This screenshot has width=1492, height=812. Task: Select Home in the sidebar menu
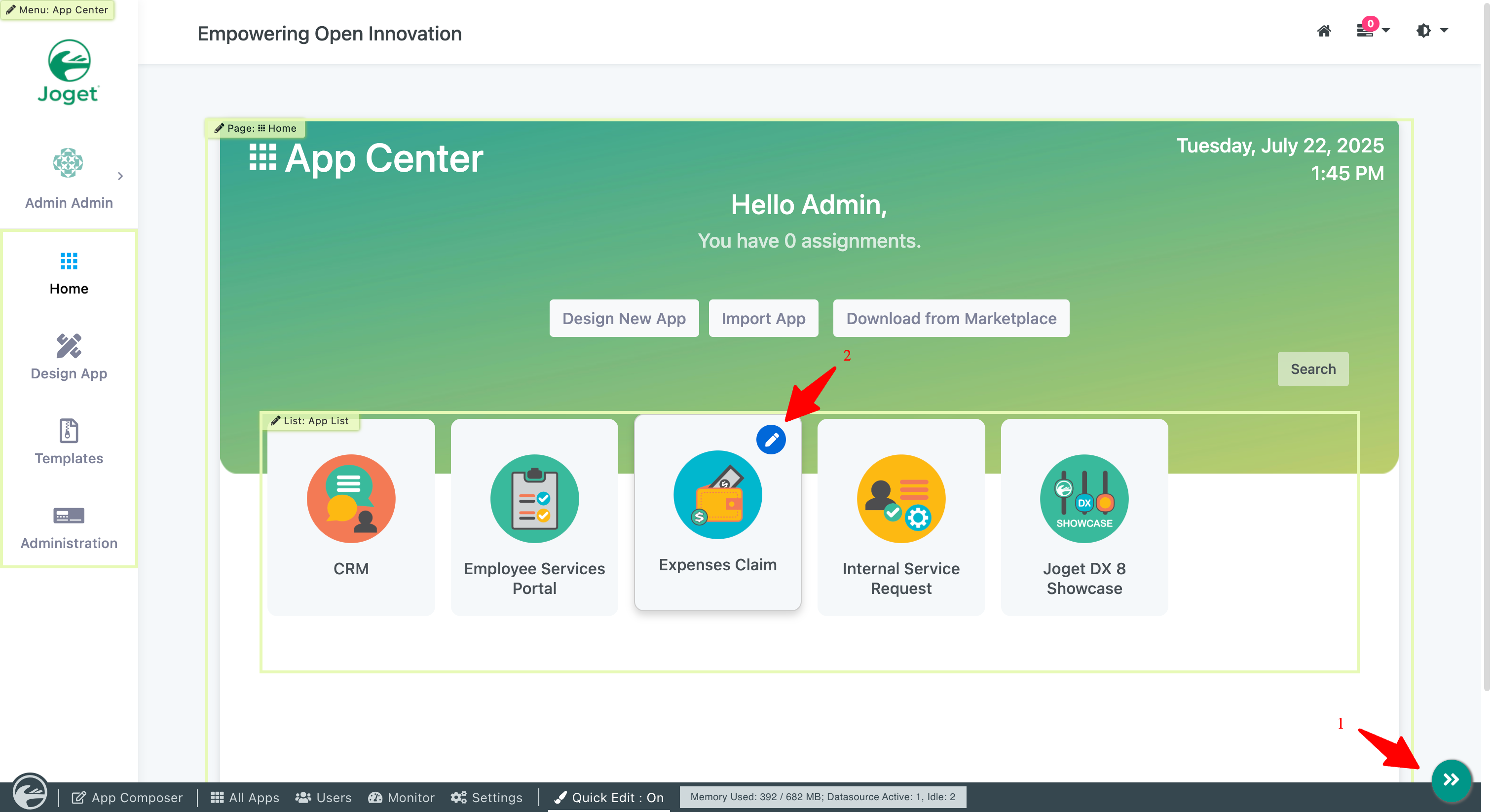69,274
